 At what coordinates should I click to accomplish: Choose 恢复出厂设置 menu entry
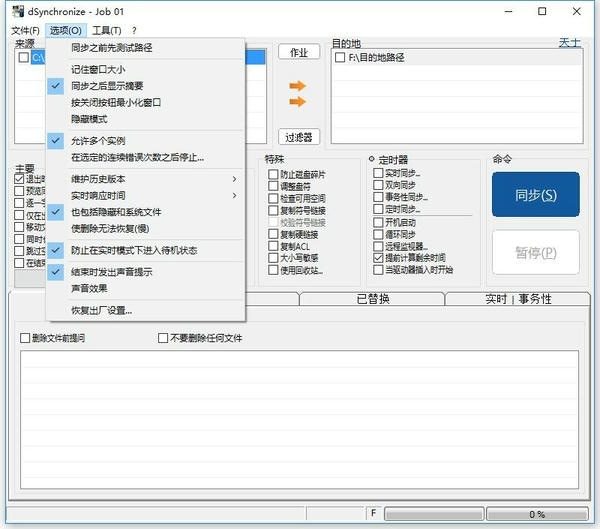[145, 310]
